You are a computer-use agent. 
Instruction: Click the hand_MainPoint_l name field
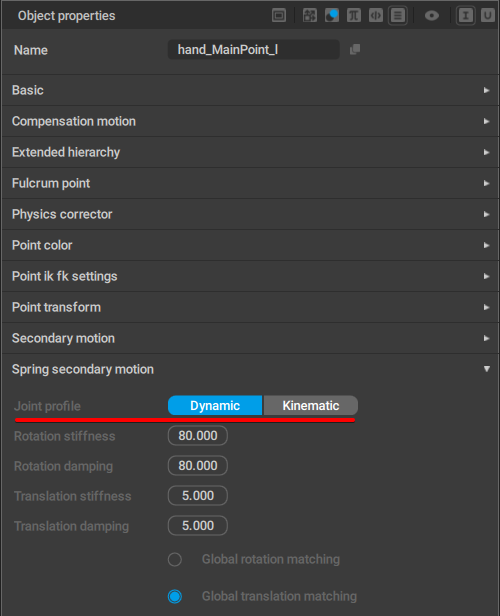click(254, 50)
